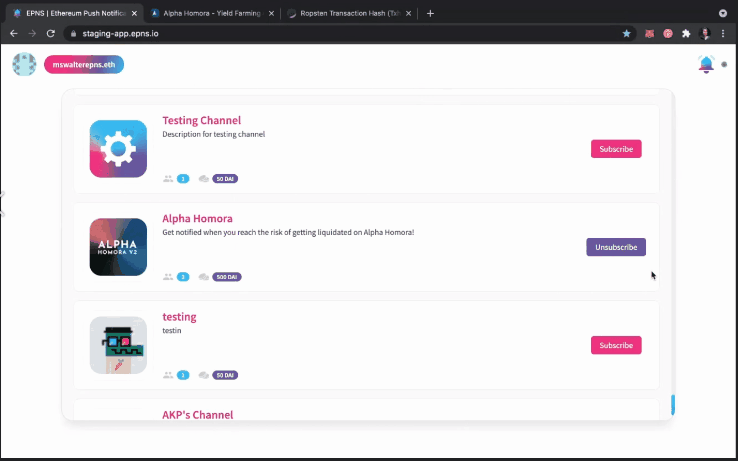
Task: Unsubscribe from the Alpha Homora channel
Action: (615, 247)
